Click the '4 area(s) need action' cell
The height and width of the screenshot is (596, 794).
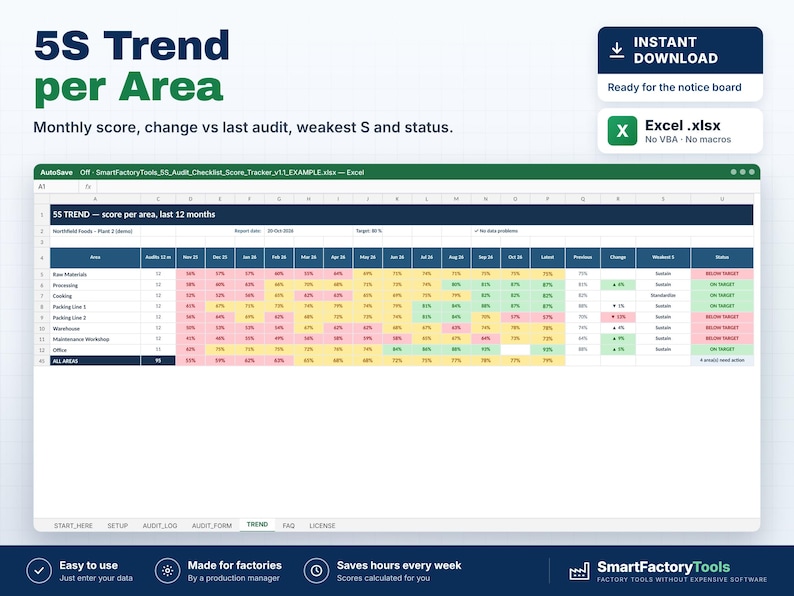pyautogui.click(x=722, y=361)
